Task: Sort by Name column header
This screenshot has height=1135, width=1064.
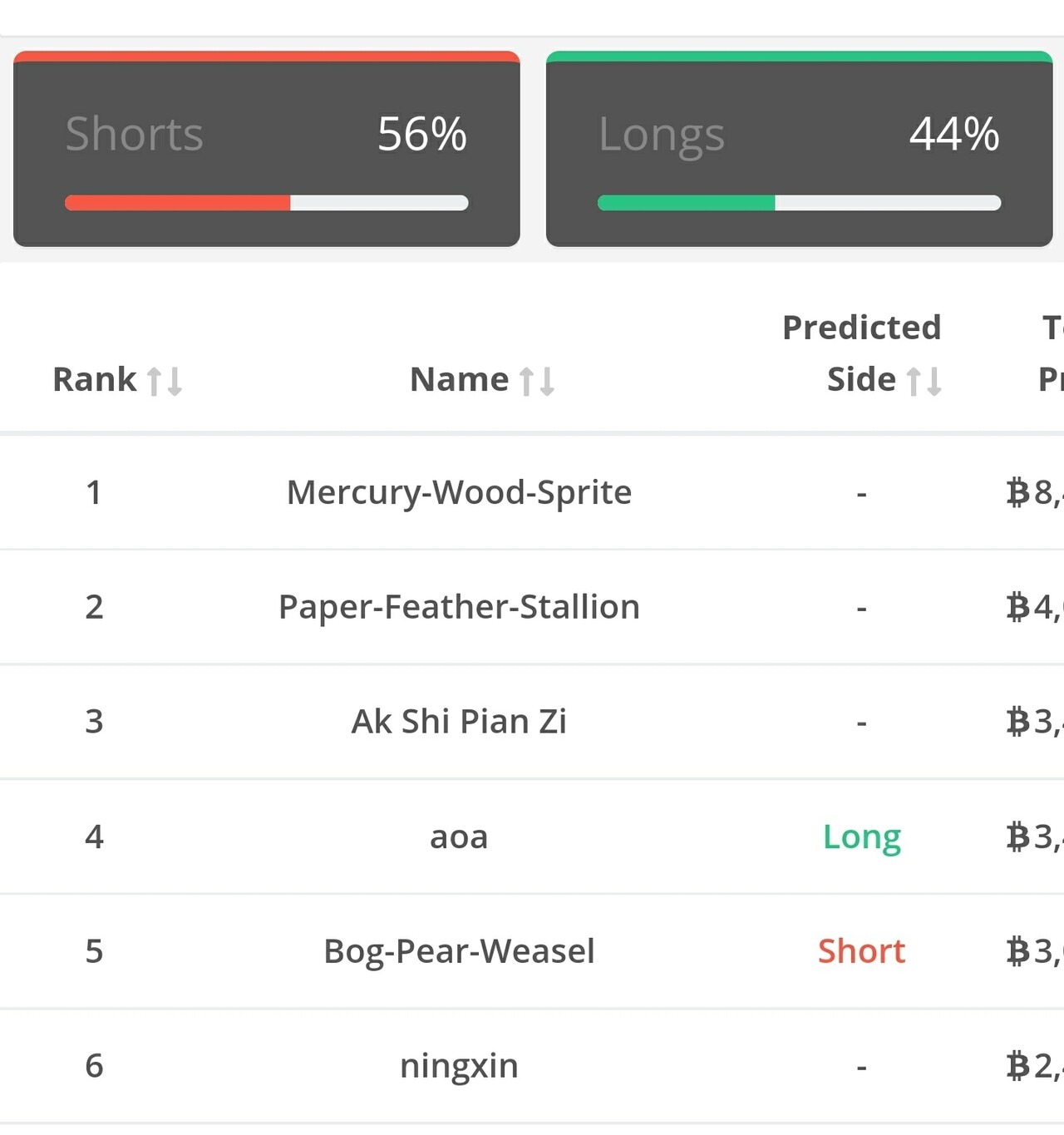Action: click(459, 379)
